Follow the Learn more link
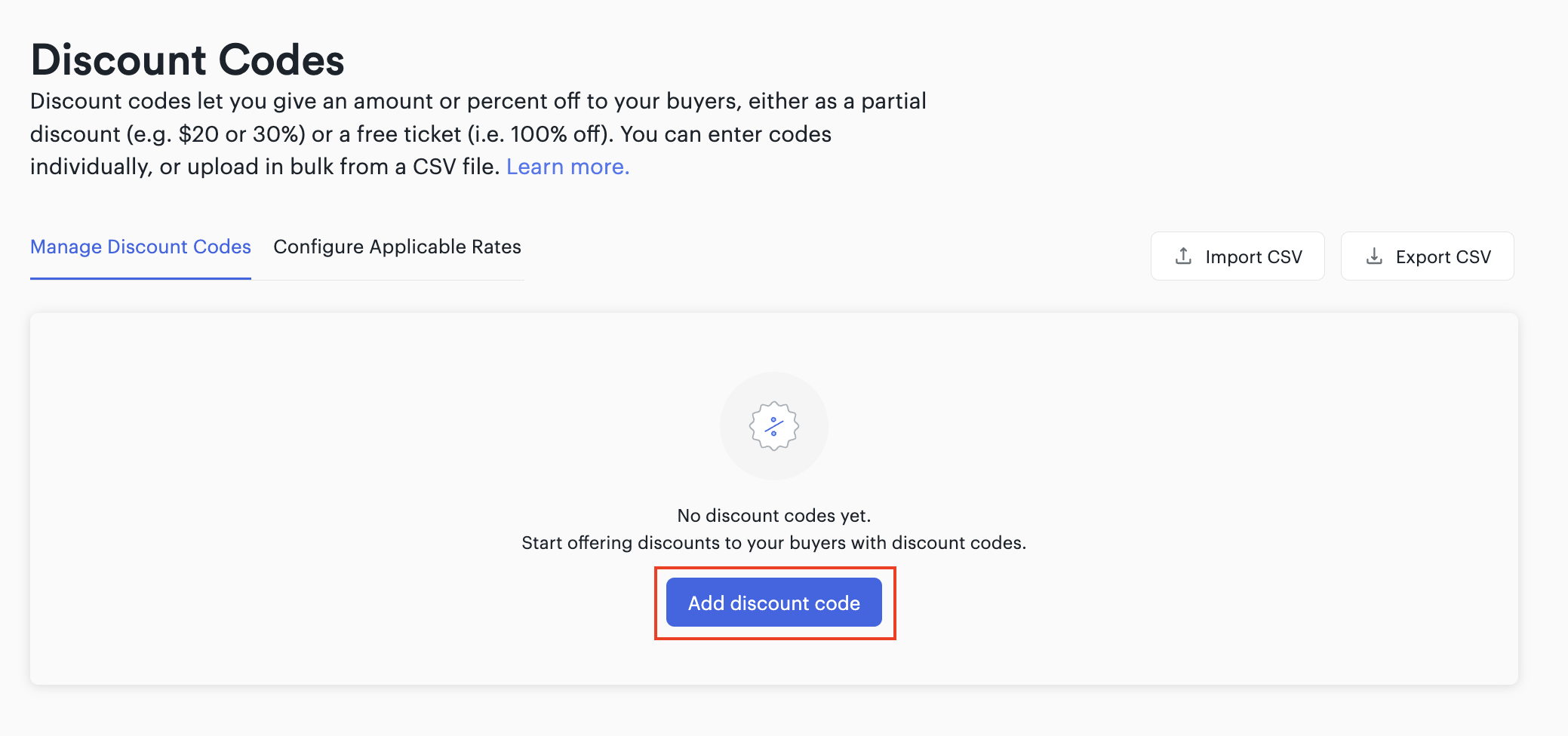Viewport: 1568px width, 736px height. (567, 167)
